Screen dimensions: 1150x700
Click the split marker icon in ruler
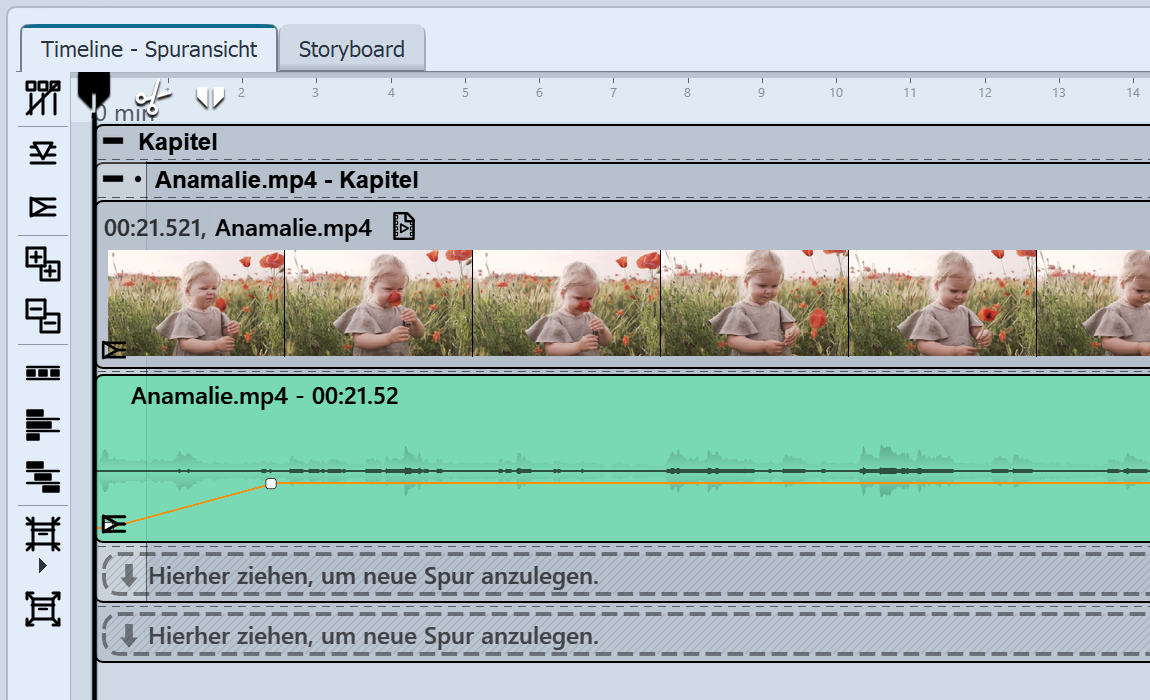click(x=209, y=97)
